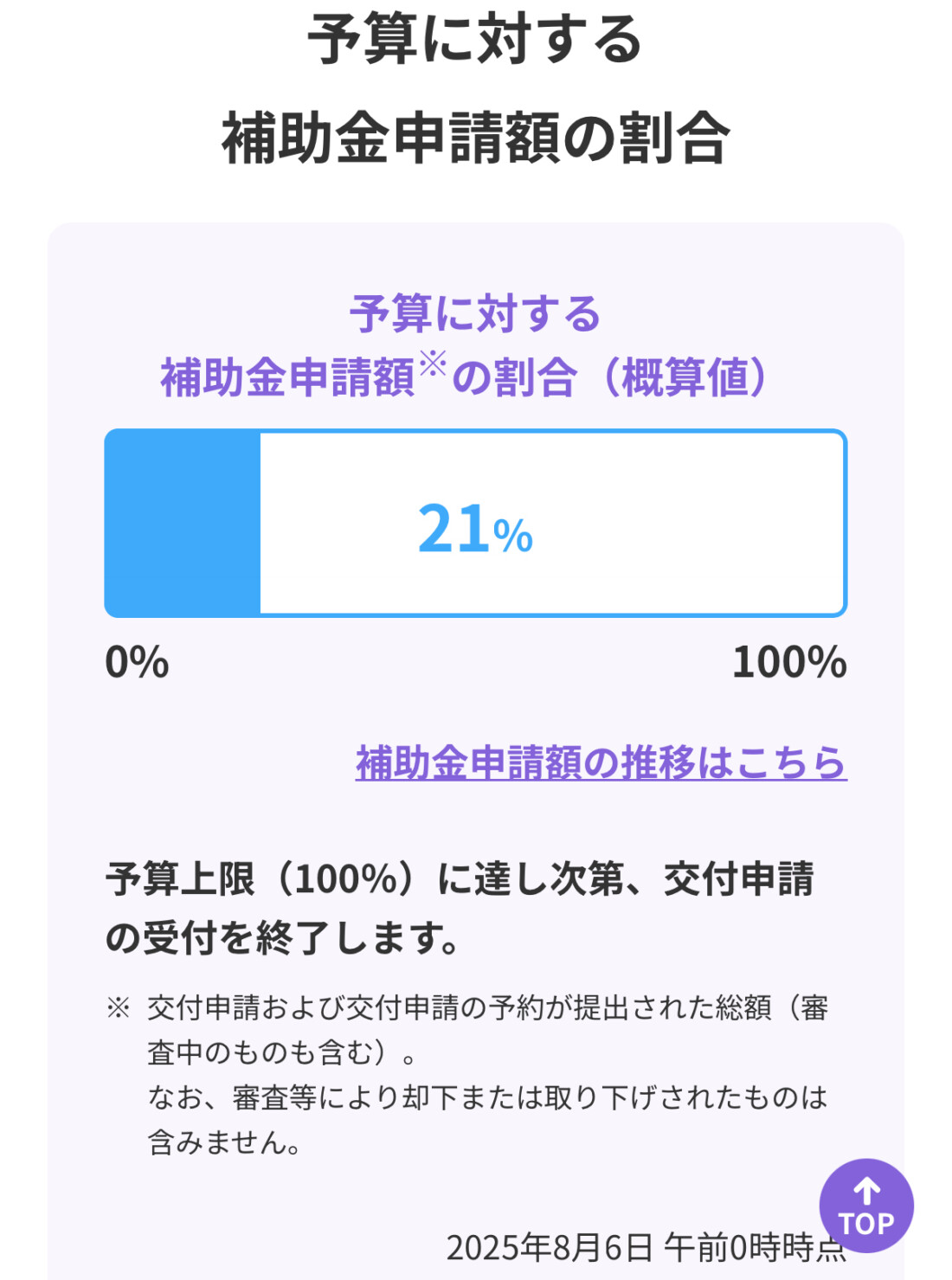Click the blue filled portion of the progress bar
952x1280 pixels.
pyautogui.click(x=183, y=524)
